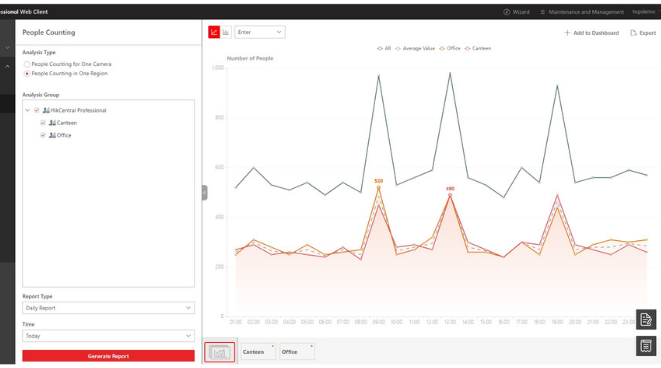The width and height of the screenshot is (661, 368).
Task: Collapse sidebar section with up chevron
Action: click(7, 66)
